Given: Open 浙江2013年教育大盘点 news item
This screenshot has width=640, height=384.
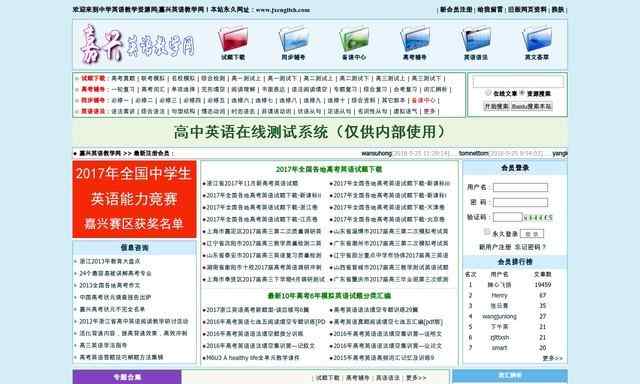Looking at the screenshot, I should tap(109, 261).
